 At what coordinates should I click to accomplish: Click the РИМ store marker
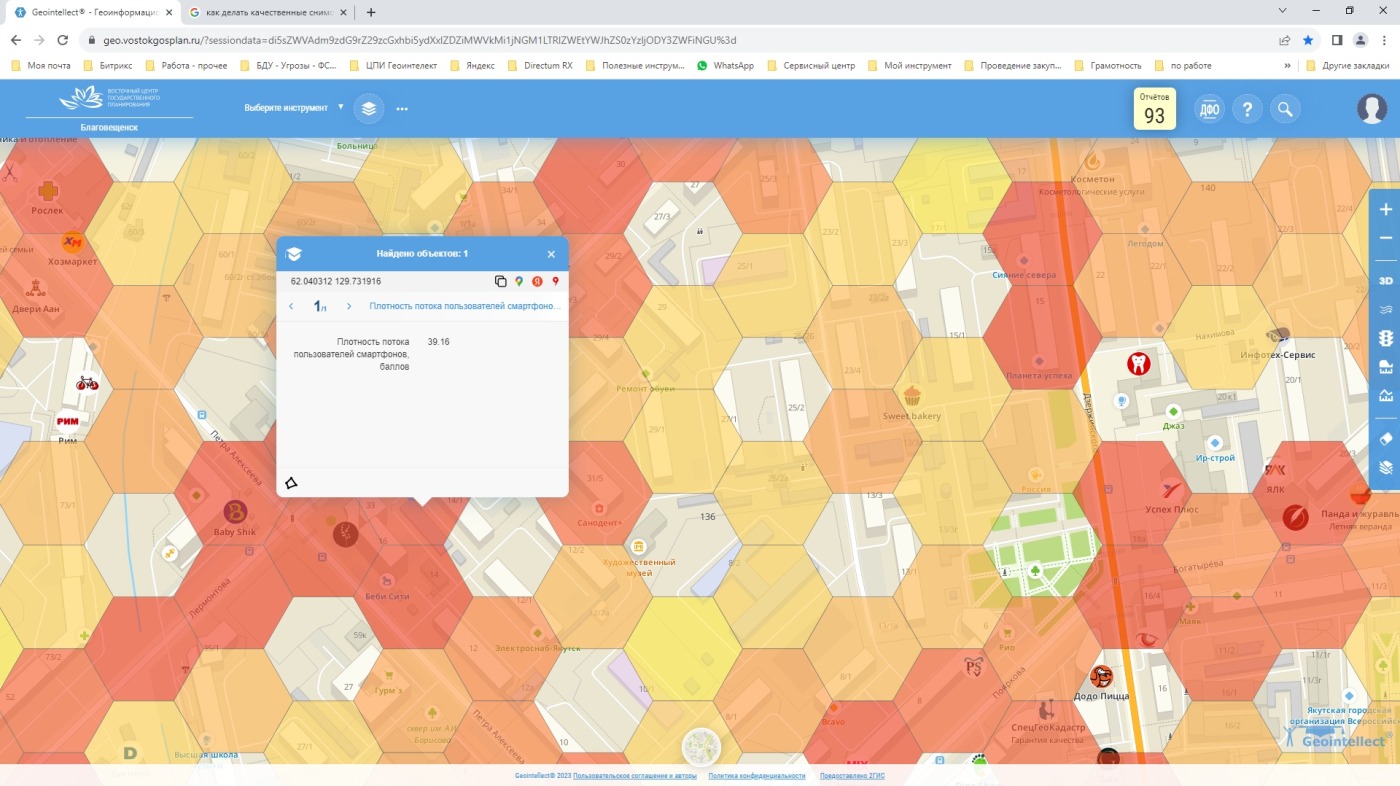[x=68, y=421]
